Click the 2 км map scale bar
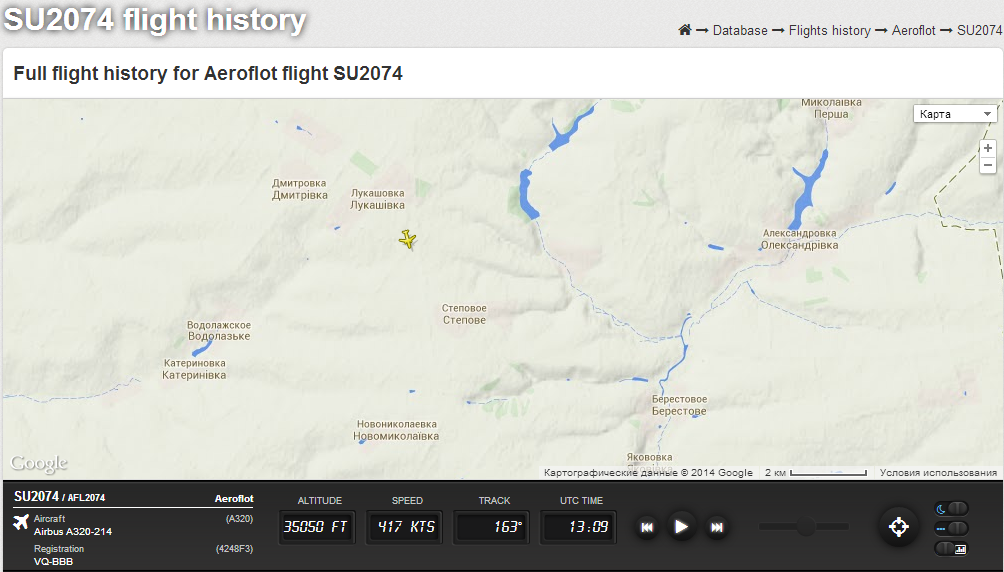The height and width of the screenshot is (572, 1004). coord(815,473)
